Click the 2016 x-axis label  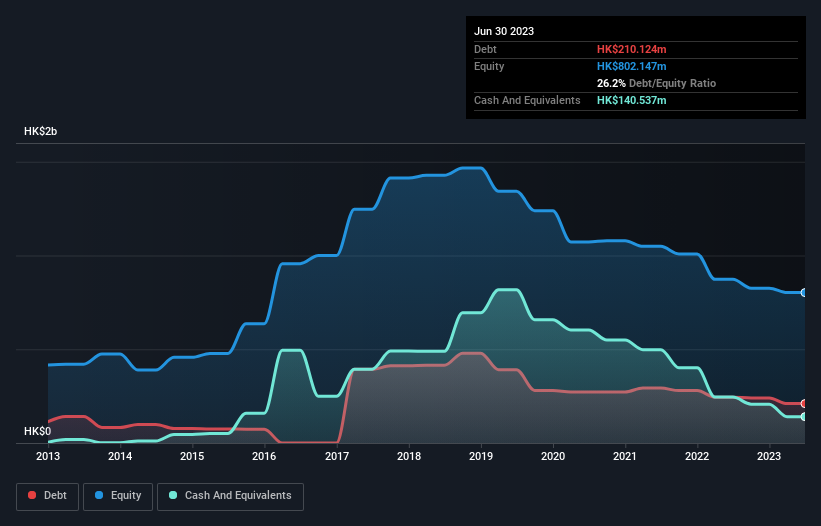tap(264, 456)
